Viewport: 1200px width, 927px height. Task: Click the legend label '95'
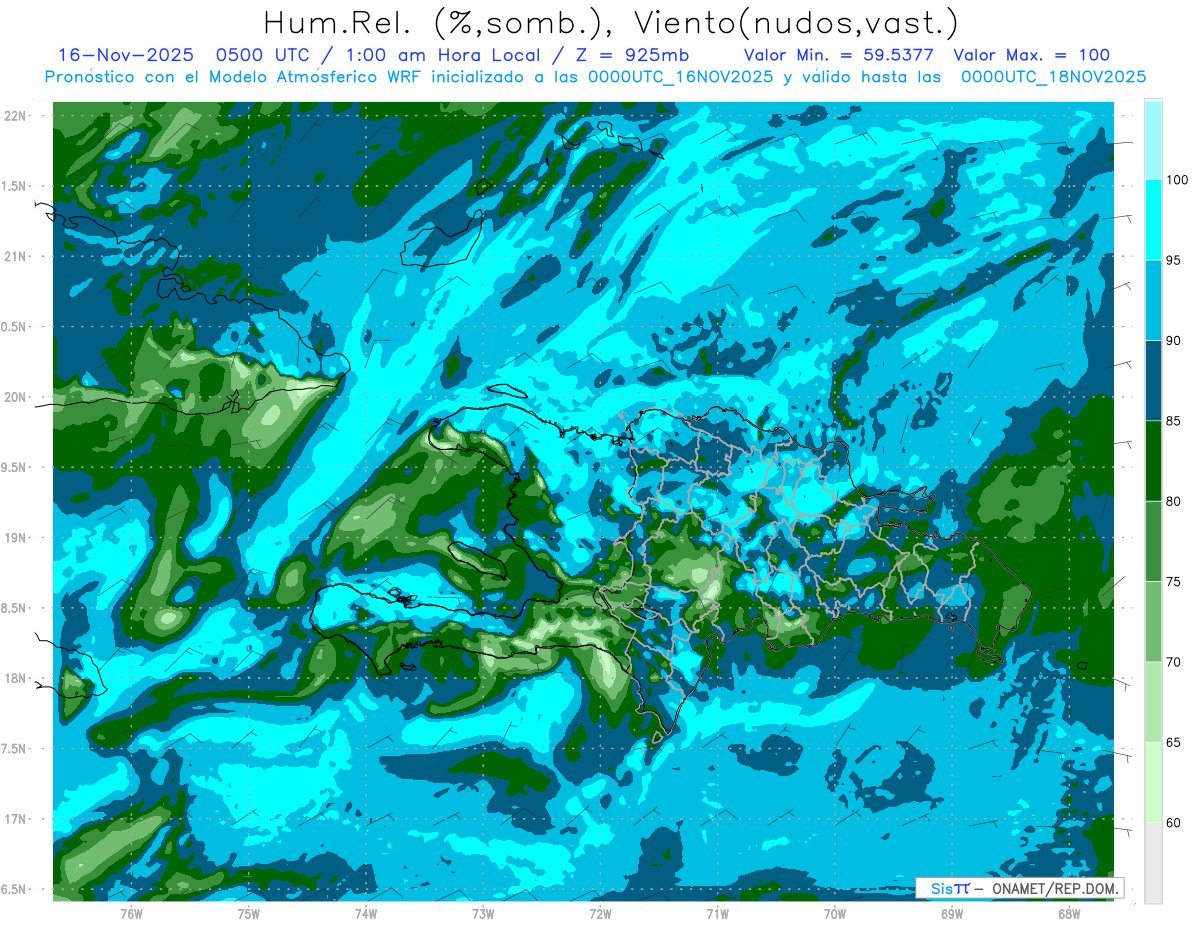coord(1174,261)
